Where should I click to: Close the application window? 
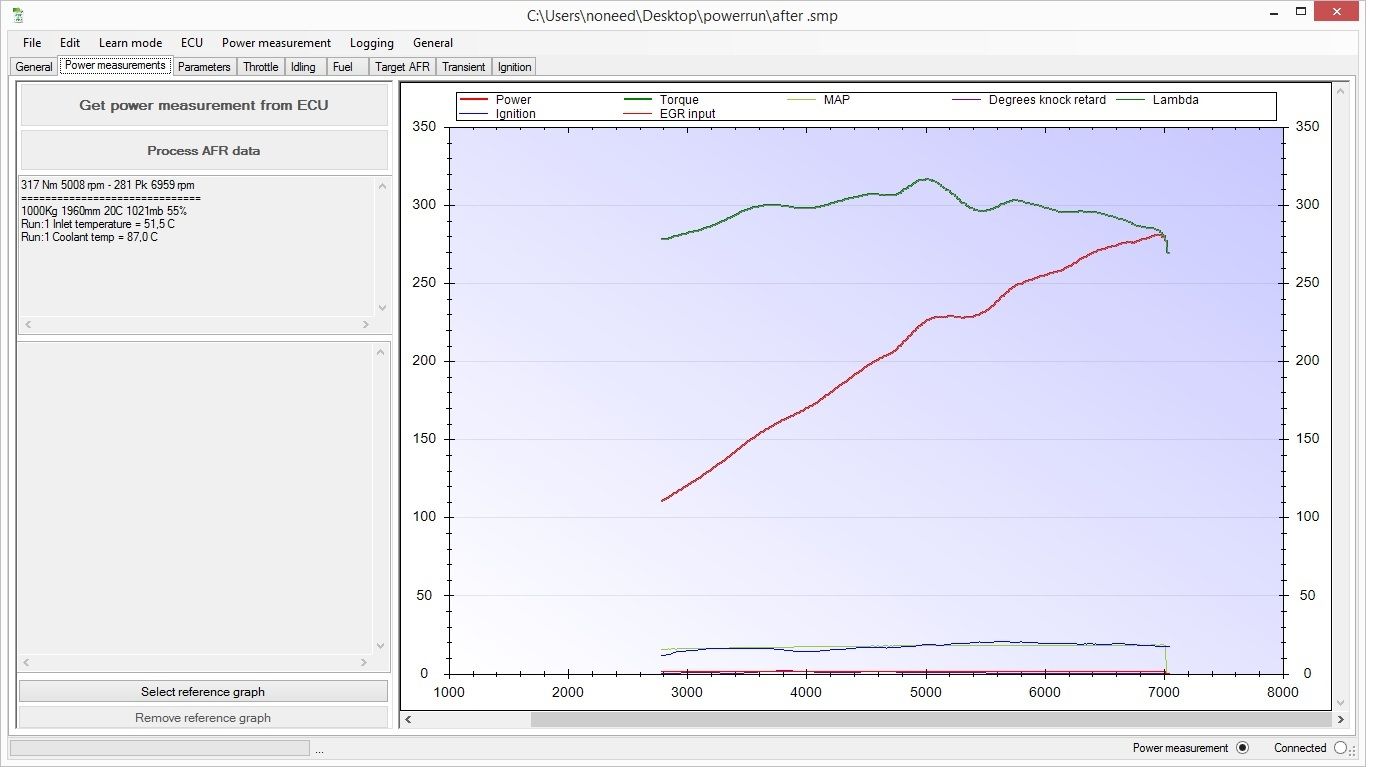(x=1337, y=12)
